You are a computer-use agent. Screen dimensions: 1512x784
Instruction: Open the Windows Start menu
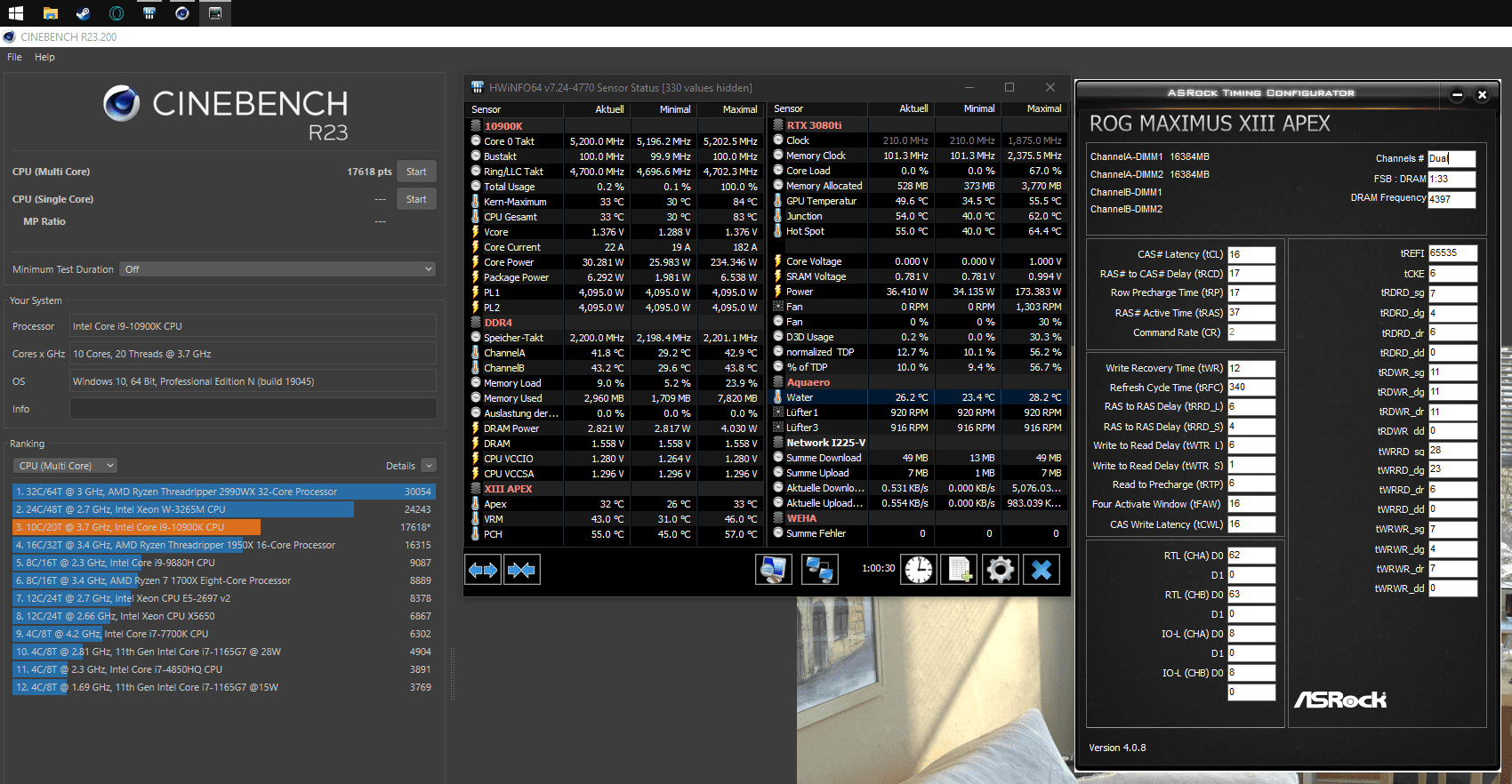tap(16, 13)
